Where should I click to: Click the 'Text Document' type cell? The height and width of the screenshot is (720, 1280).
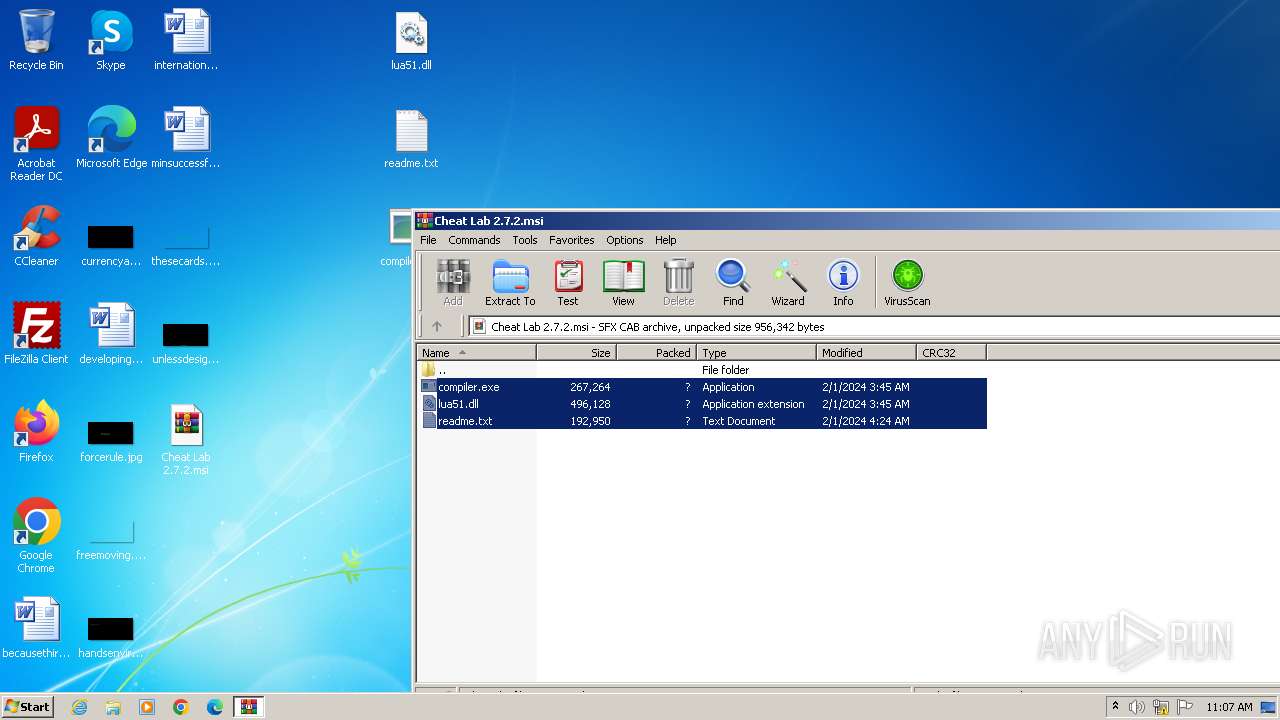(738, 421)
